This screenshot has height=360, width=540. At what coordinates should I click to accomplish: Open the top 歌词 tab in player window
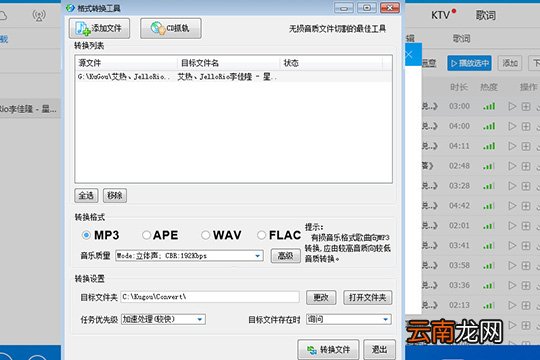pos(486,15)
